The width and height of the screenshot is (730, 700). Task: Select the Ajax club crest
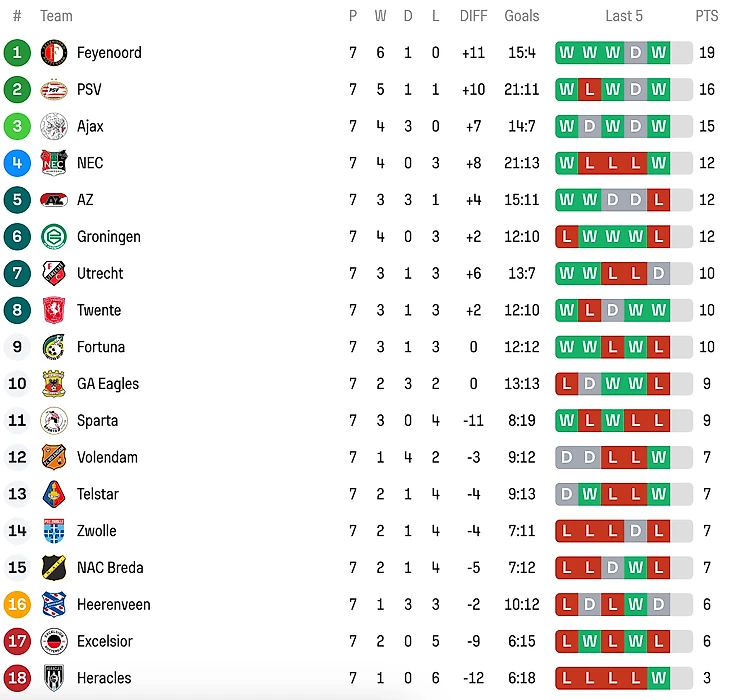click(x=54, y=127)
